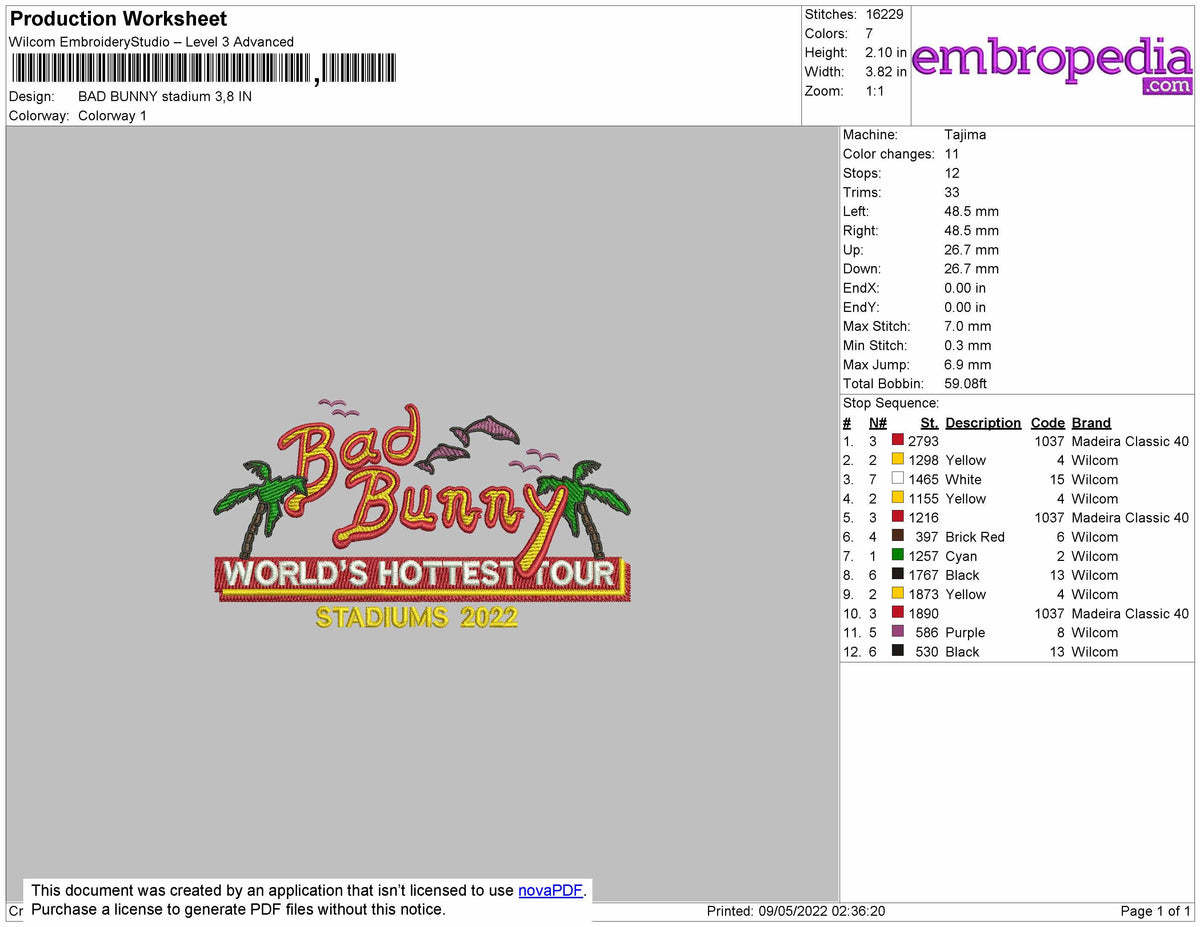Select the yellow swatch beside 1298 stitches
The height and width of the screenshot is (927, 1200).
pos(897,460)
